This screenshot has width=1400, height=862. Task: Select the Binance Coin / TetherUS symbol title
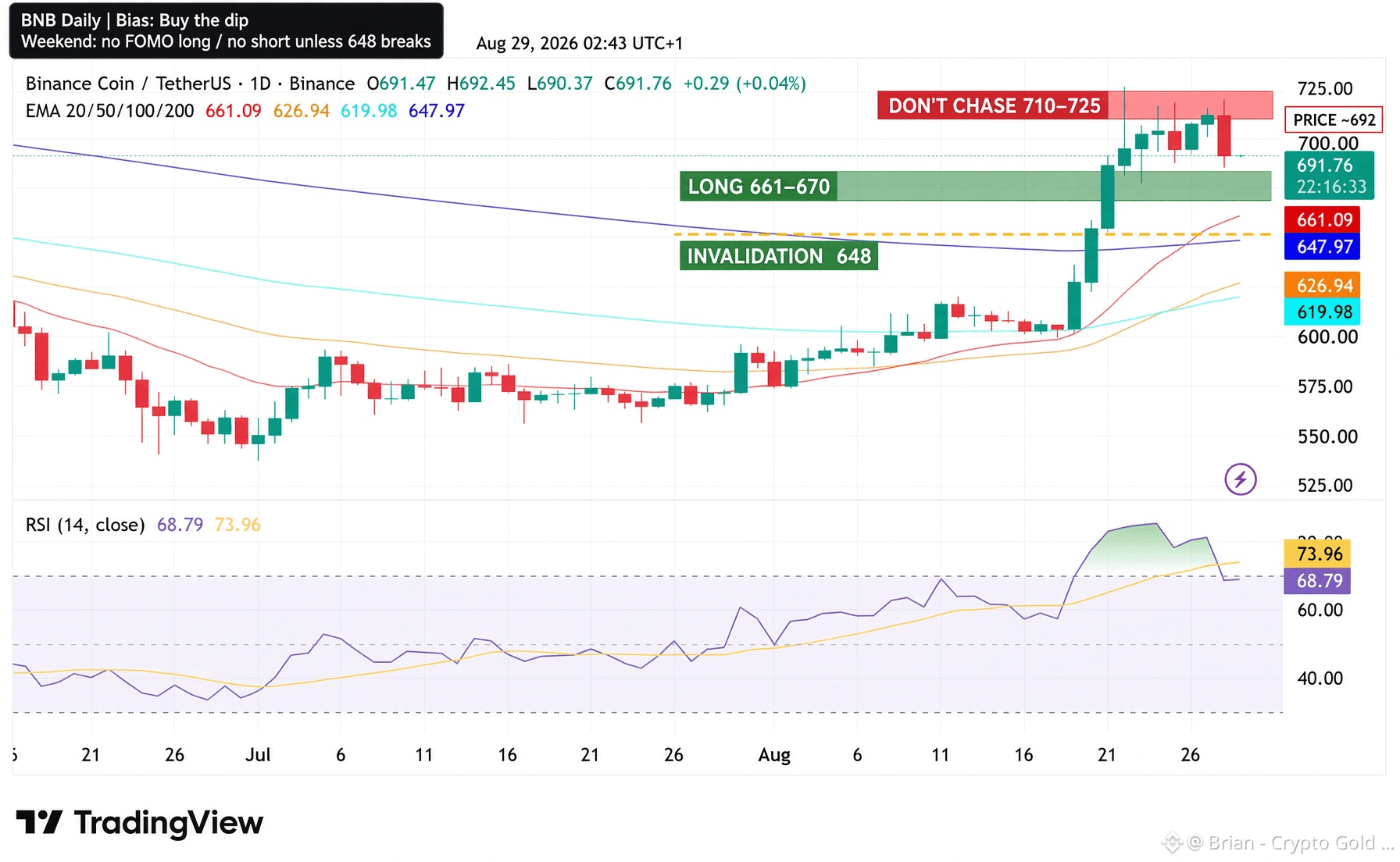tap(128, 84)
